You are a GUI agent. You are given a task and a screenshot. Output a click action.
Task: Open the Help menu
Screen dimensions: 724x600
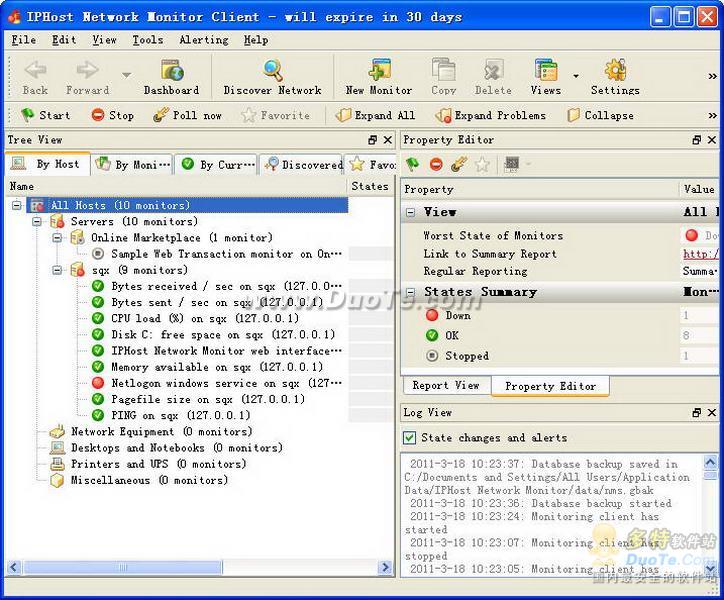(256, 40)
